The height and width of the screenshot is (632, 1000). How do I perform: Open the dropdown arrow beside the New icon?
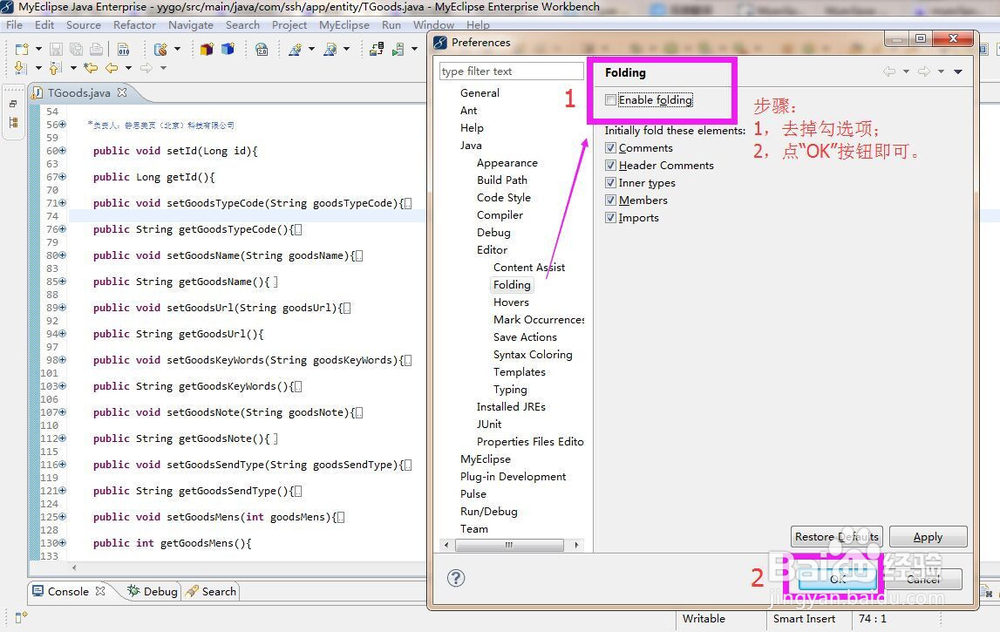[38, 49]
